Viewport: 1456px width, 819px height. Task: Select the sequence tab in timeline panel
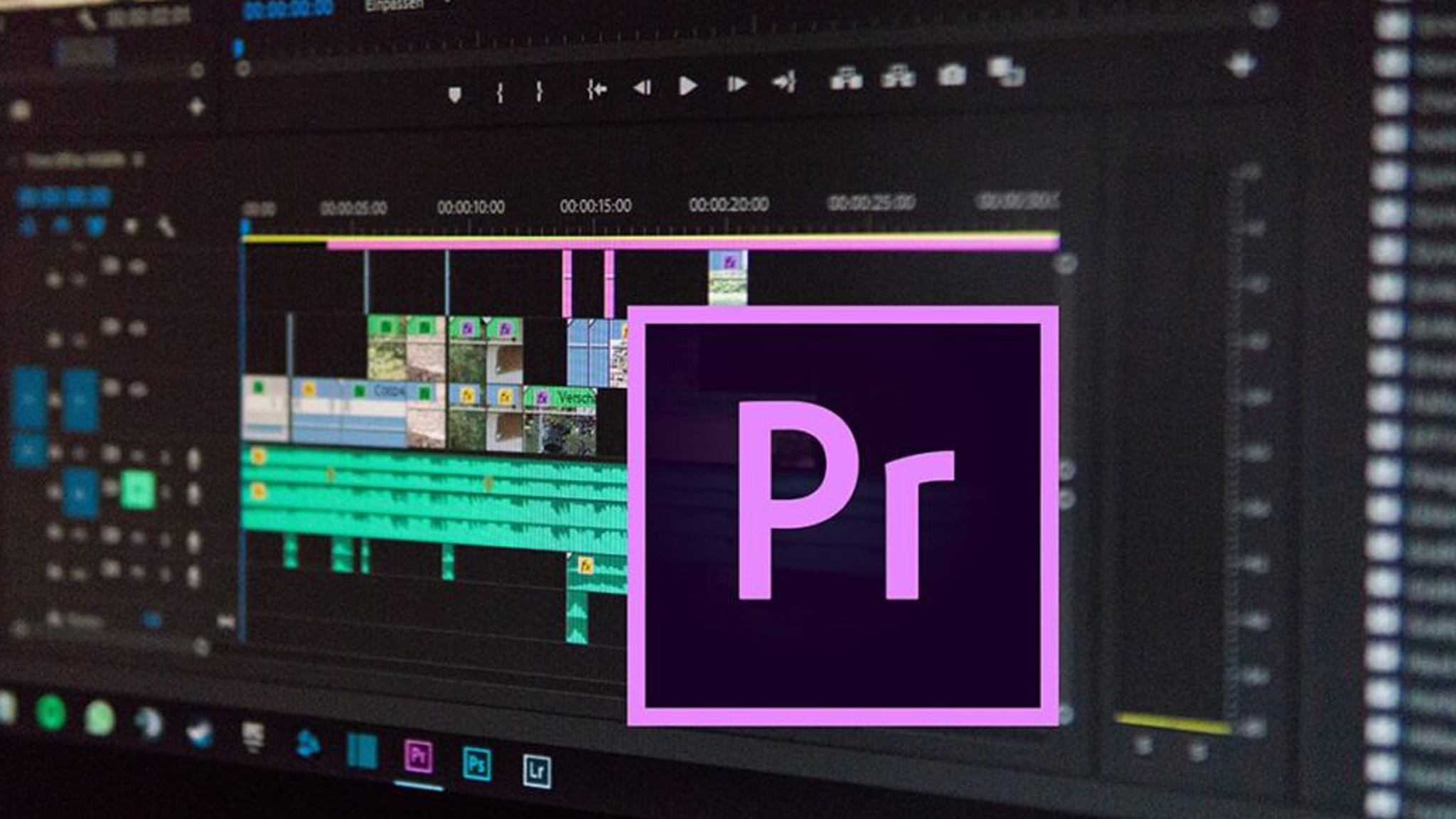(x=75, y=161)
